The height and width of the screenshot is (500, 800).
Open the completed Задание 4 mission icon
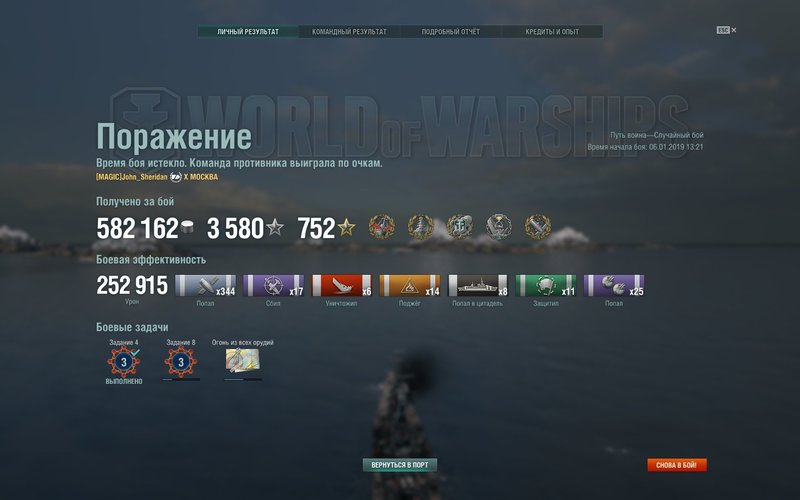pyautogui.click(x=123, y=362)
